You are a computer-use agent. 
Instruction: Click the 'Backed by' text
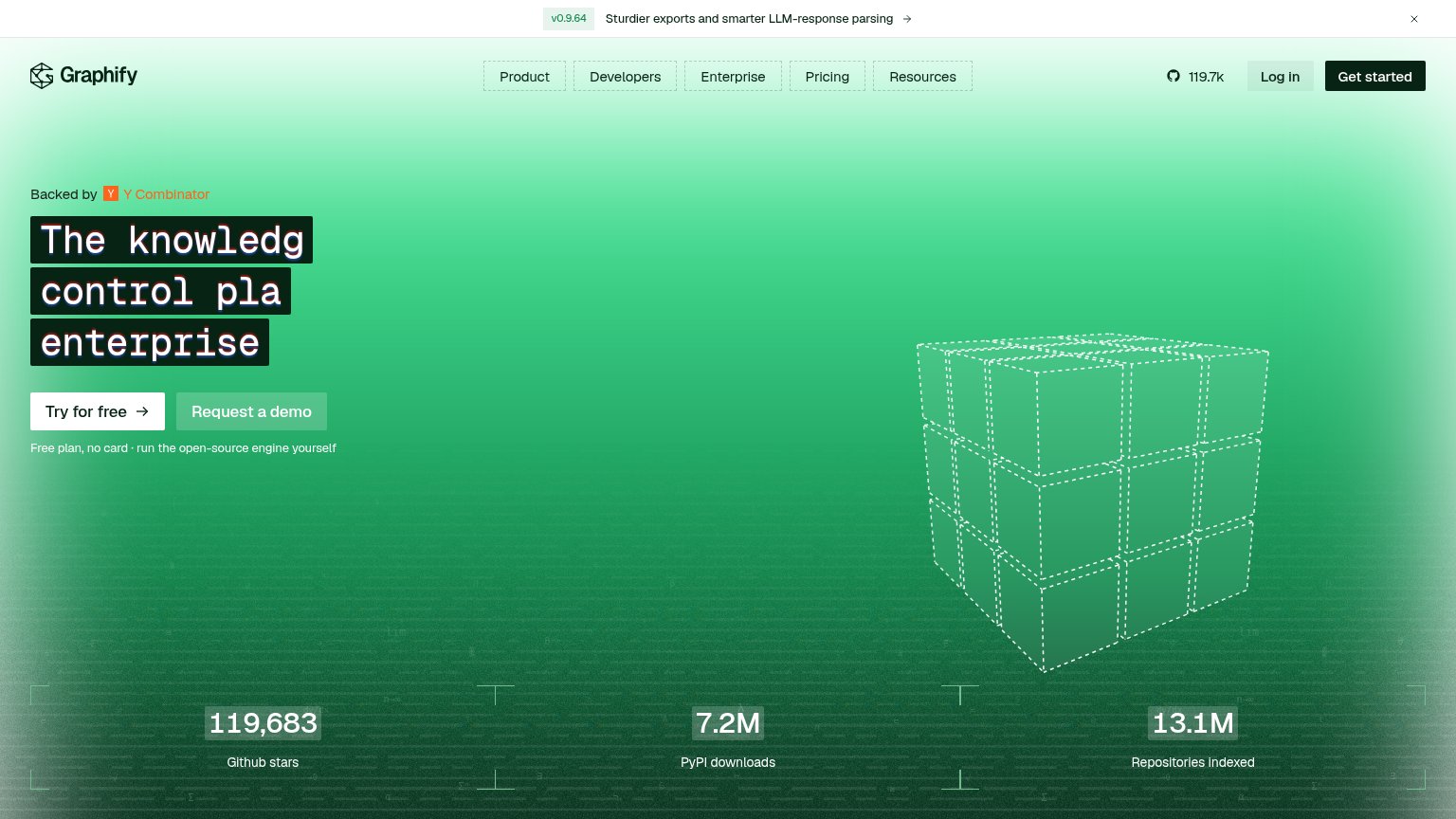pyautogui.click(x=64, y=194)
